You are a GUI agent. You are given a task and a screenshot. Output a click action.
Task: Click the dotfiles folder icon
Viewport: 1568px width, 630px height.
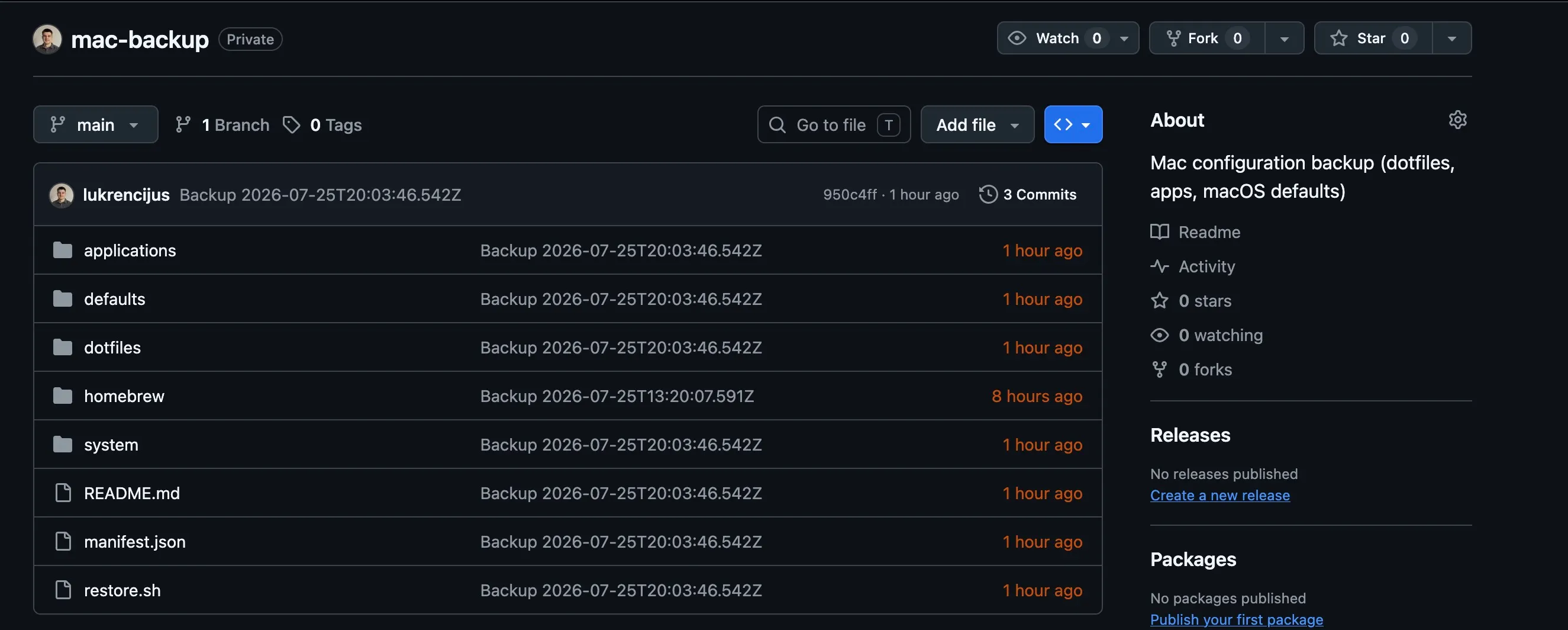click(x=62, y=348)
